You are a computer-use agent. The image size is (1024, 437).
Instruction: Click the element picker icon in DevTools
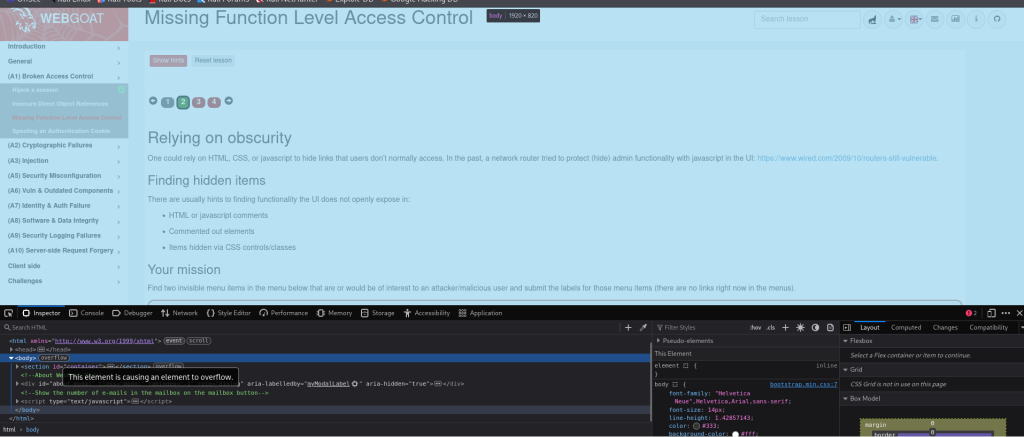8,313
